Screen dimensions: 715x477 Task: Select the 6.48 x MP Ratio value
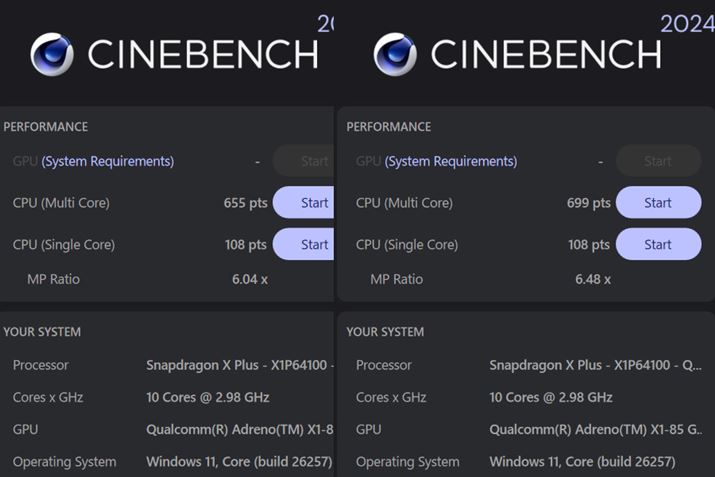[592, 279]
